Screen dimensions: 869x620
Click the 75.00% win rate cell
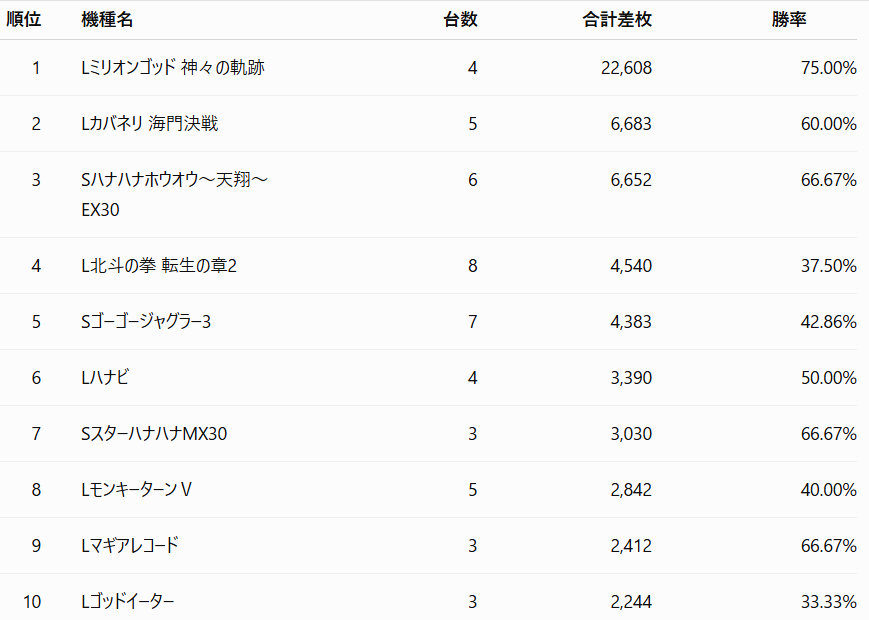(829, 68)
